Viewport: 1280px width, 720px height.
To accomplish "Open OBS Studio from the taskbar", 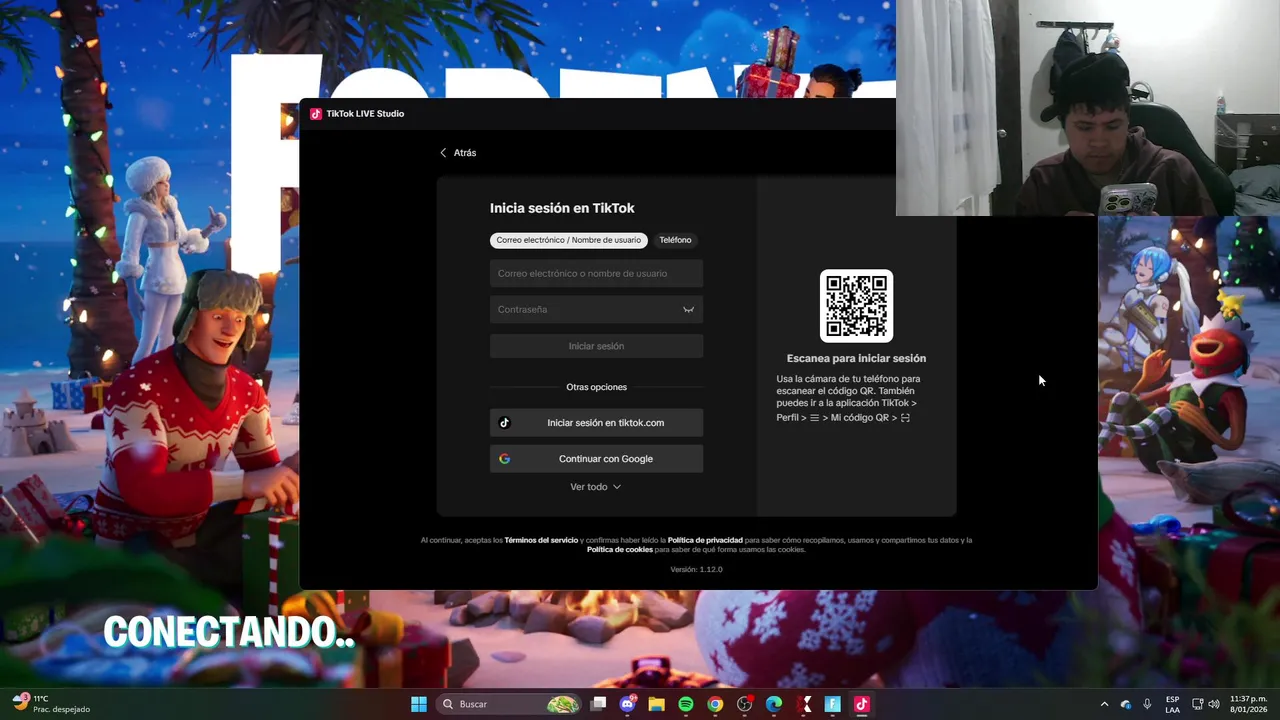I will point(744,704).
